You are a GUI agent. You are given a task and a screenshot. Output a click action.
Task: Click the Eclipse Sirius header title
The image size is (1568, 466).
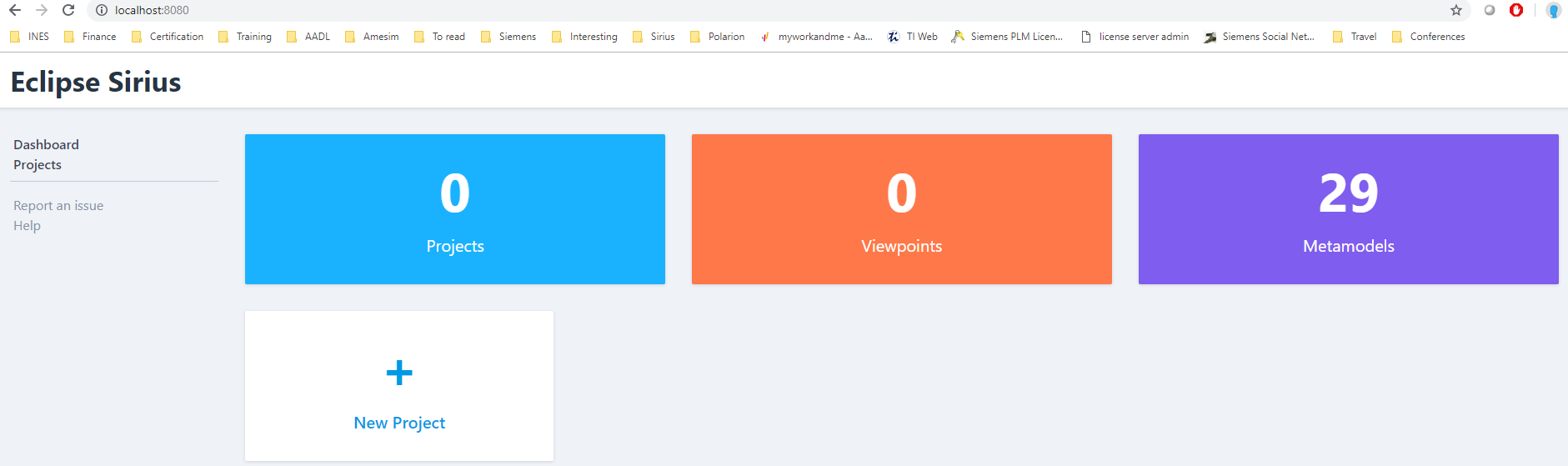[96, 82]
